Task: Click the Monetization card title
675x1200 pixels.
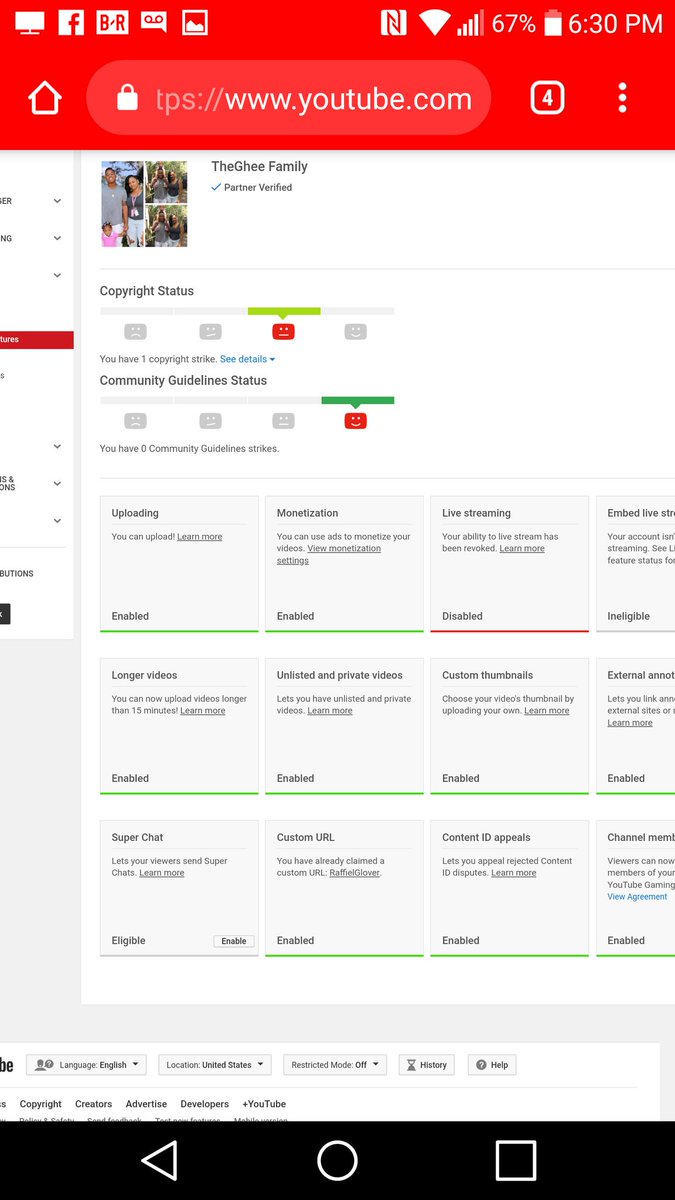Action: pos(307,513)
